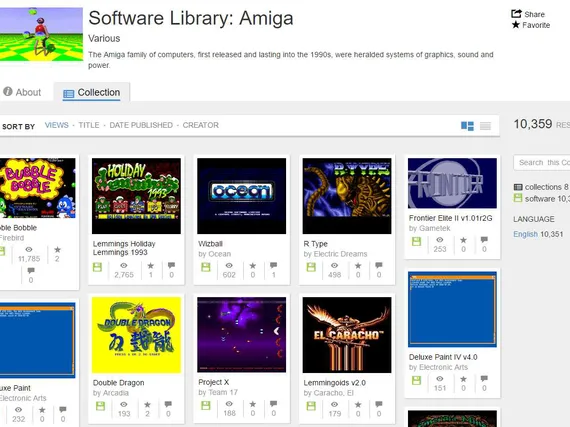Screen dimensions: 570x427
Task: Open the El Caracho Lemmingoids thumbnail
Action: (x=347, y=335)
